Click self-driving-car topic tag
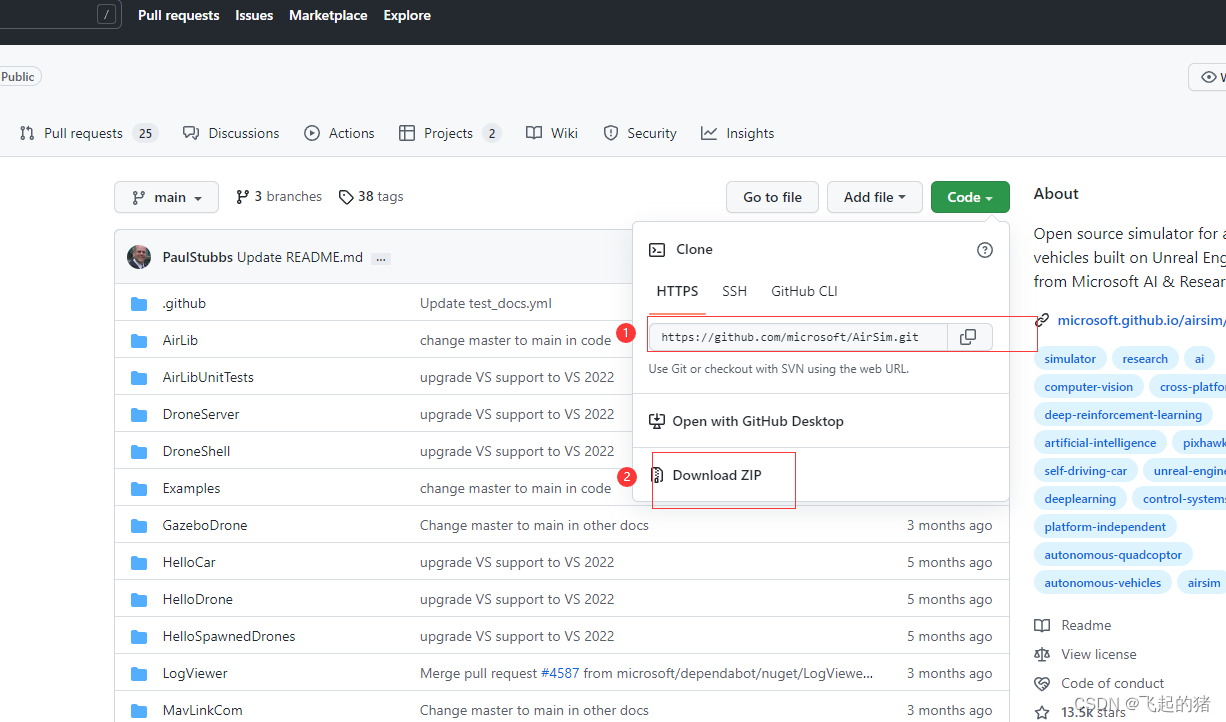Screen dimensions: 1226x722 pyautogui.click(x=1086, y=471)
